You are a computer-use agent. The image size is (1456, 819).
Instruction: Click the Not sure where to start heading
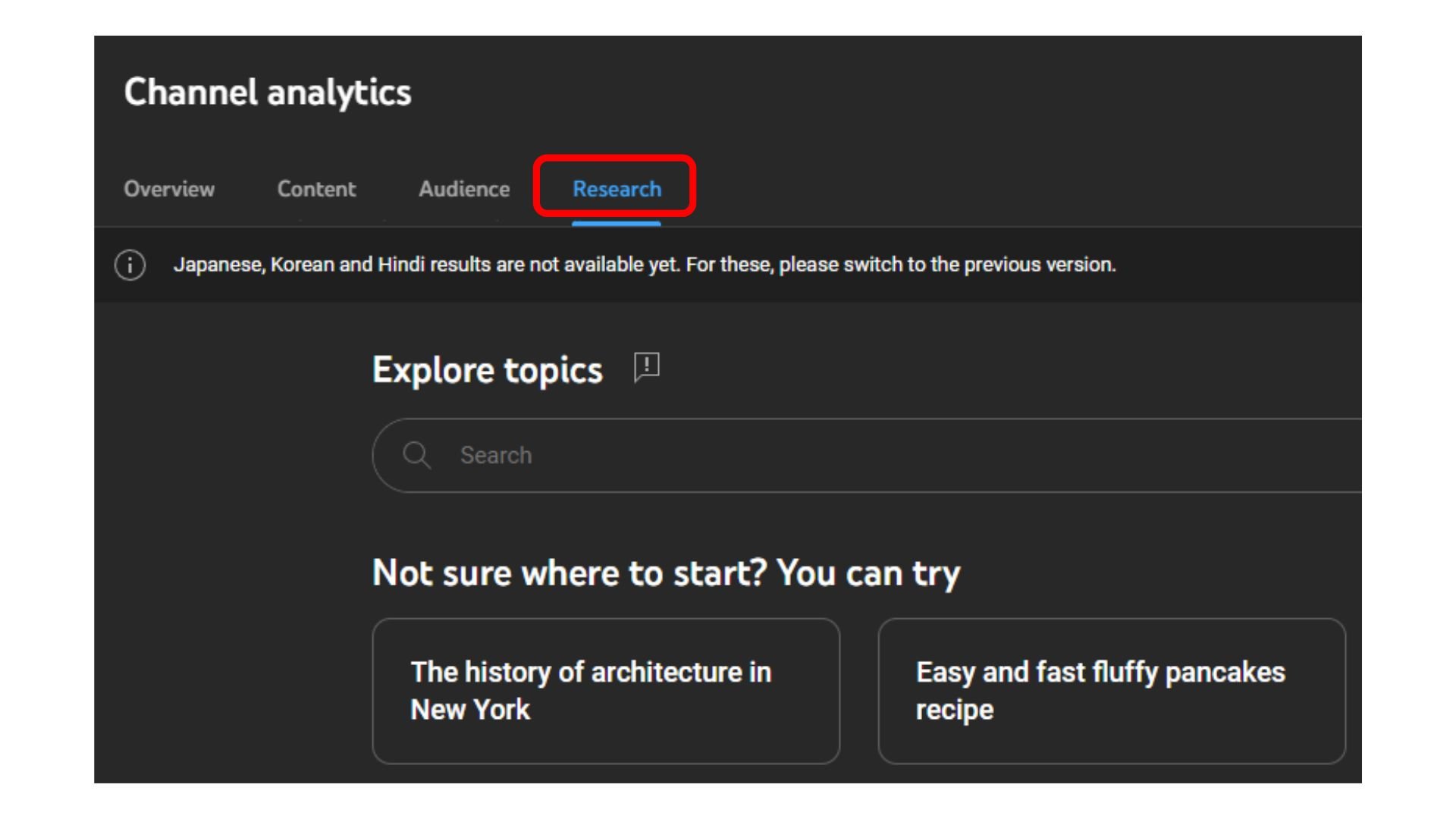[666, 573]
